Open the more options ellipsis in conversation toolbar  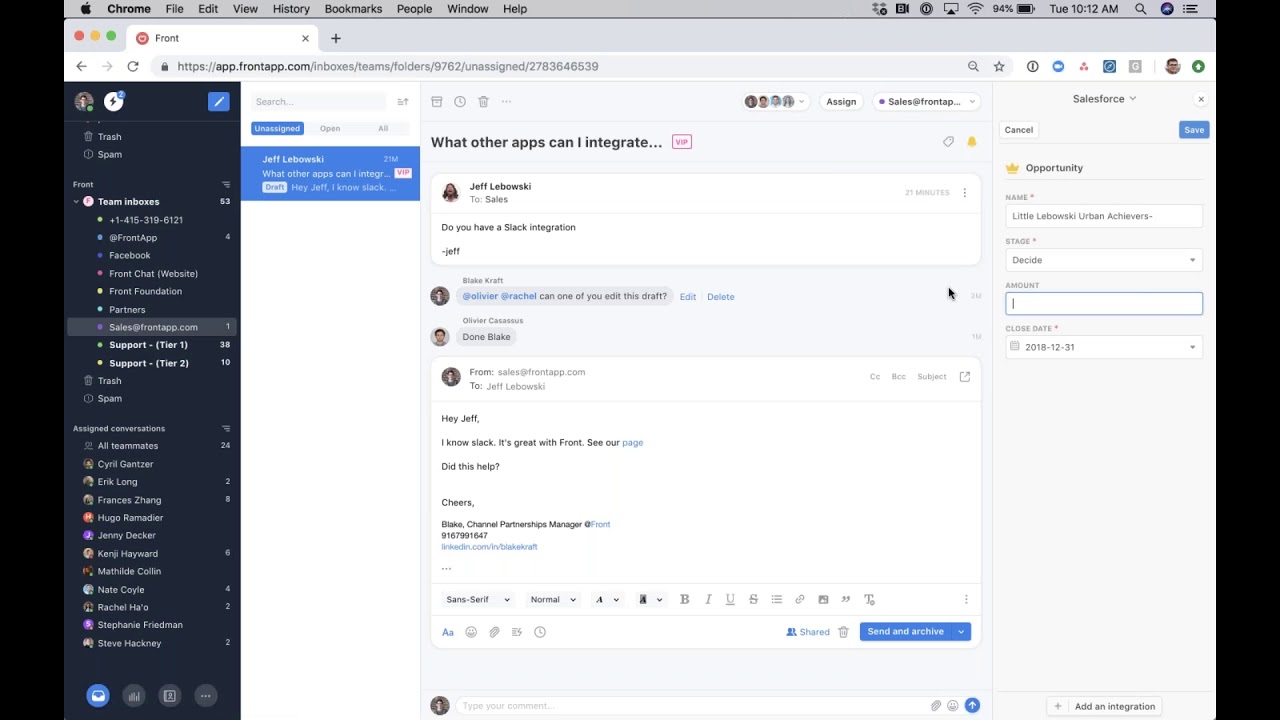(506, 101)
